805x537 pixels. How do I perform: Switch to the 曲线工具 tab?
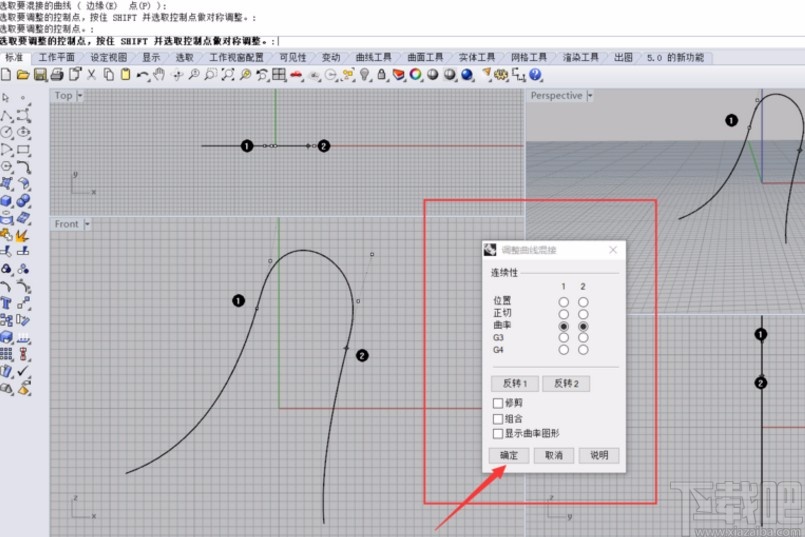click(x=373, y=57)
